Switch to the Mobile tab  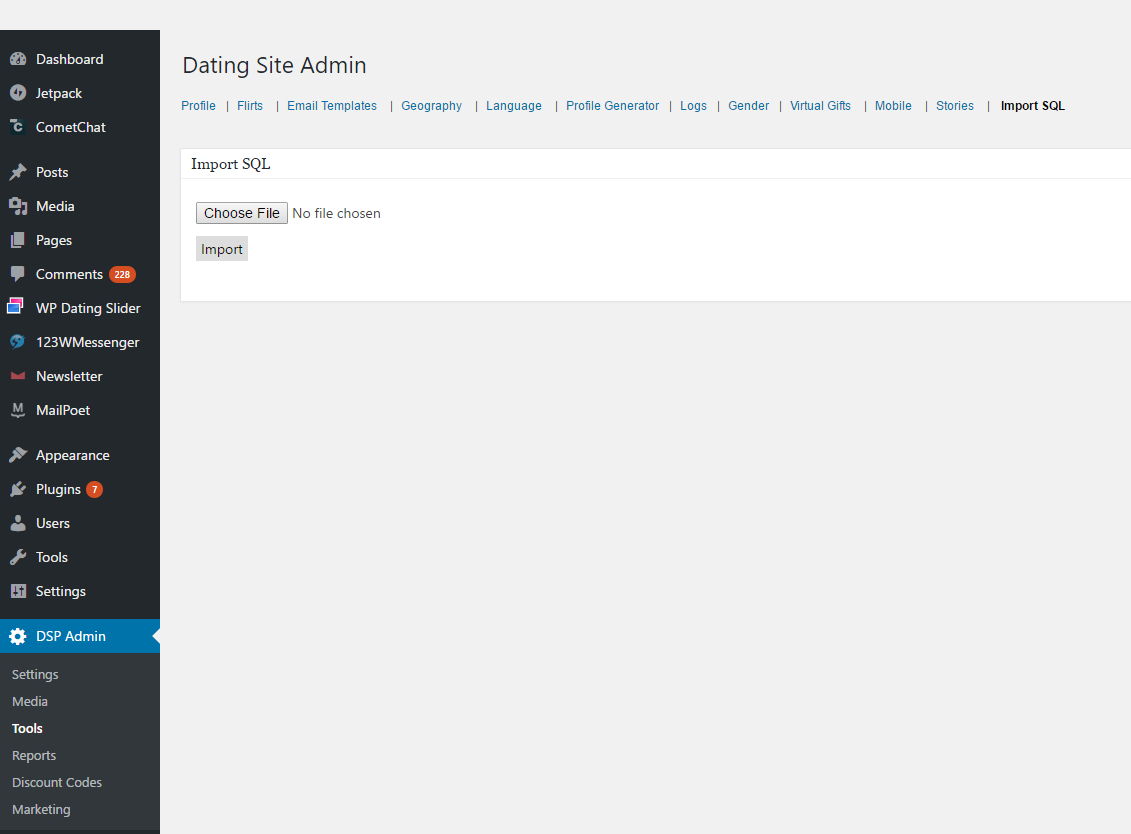coord(893,105)
